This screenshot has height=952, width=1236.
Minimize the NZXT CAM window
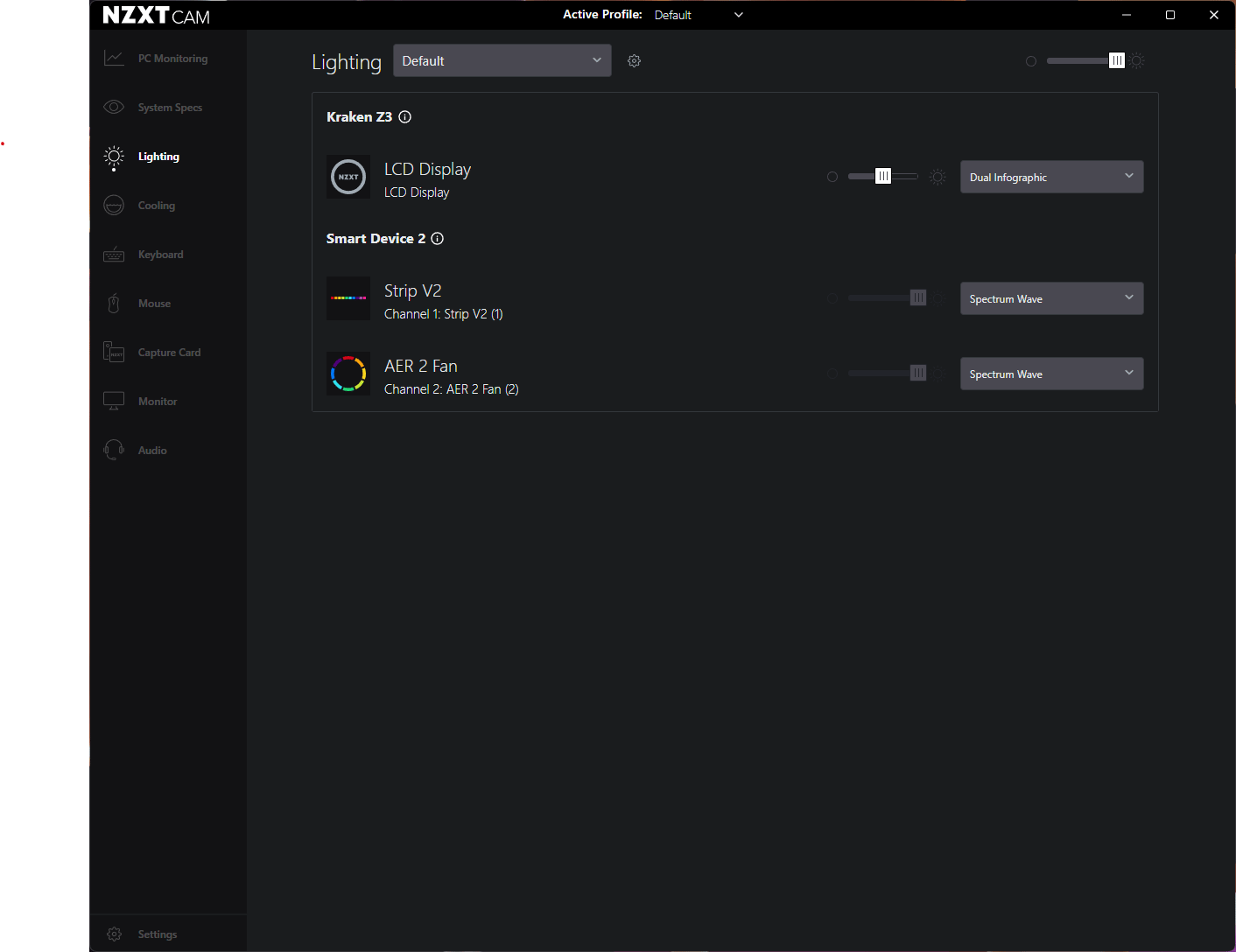click(x=1127, y=15)
